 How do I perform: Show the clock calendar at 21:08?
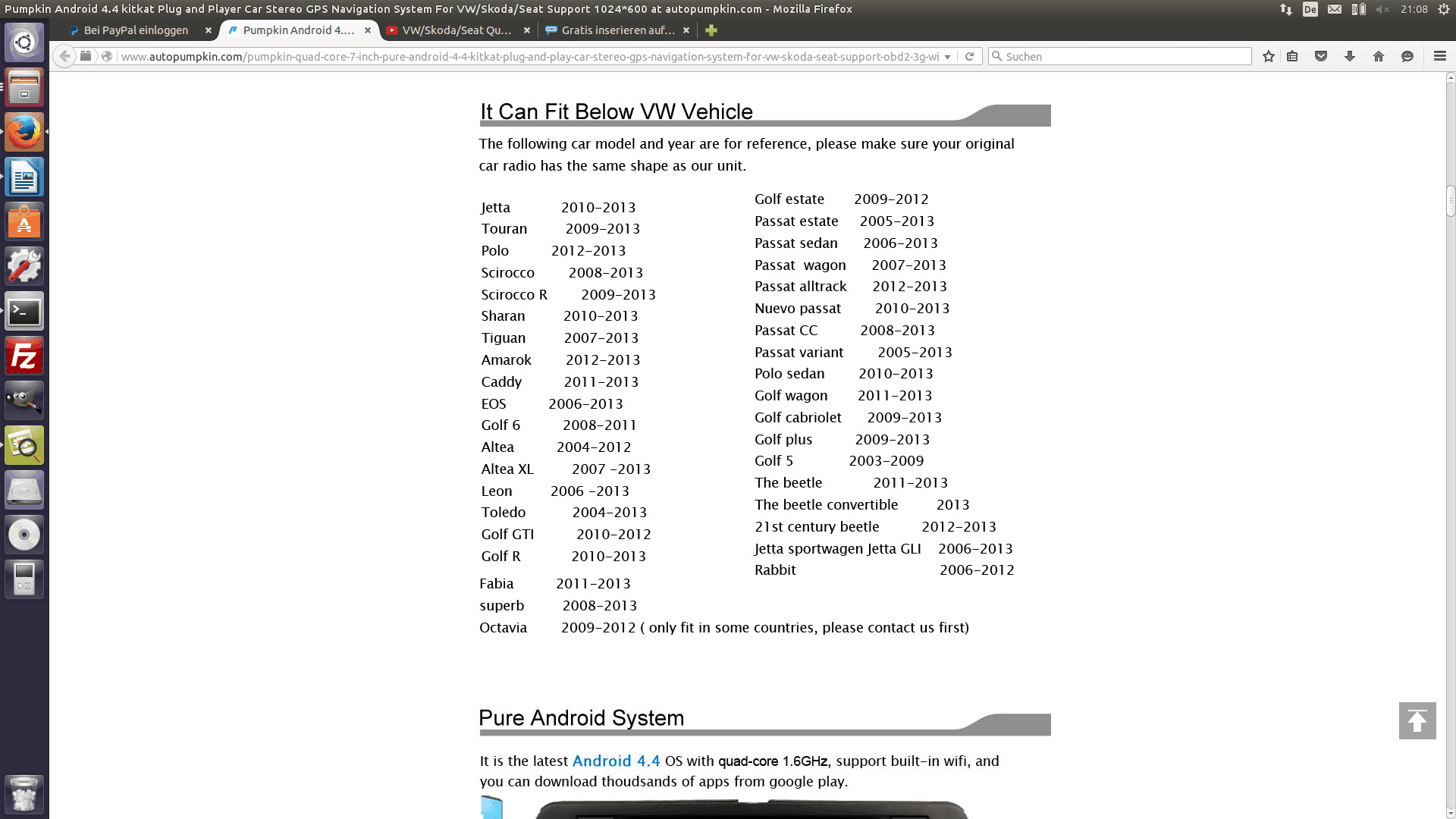[1414, 9]
